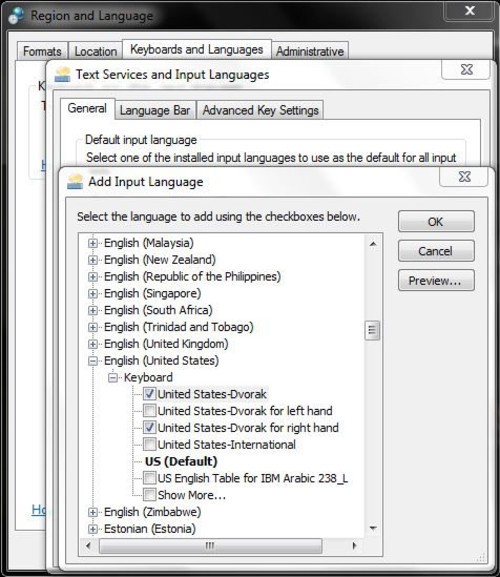Open the Location tab
The height and width of the screenshot is (577, 500).
point(96,51)
